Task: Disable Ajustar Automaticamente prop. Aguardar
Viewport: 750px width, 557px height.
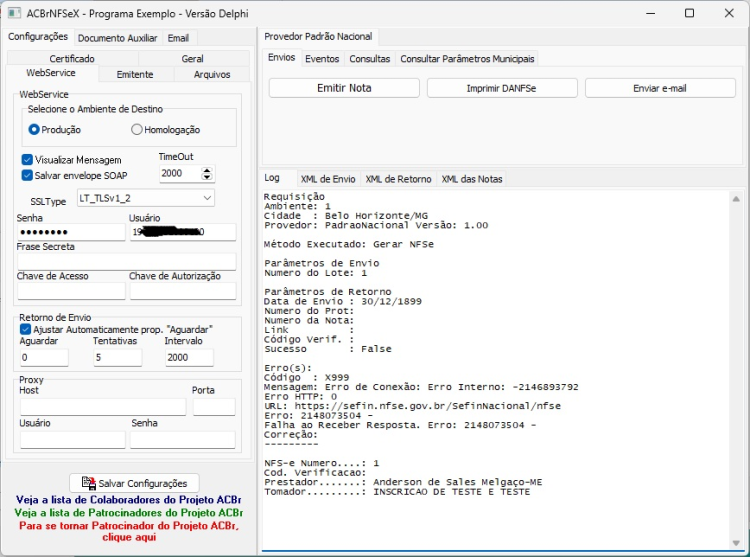Action: (25, 329)
